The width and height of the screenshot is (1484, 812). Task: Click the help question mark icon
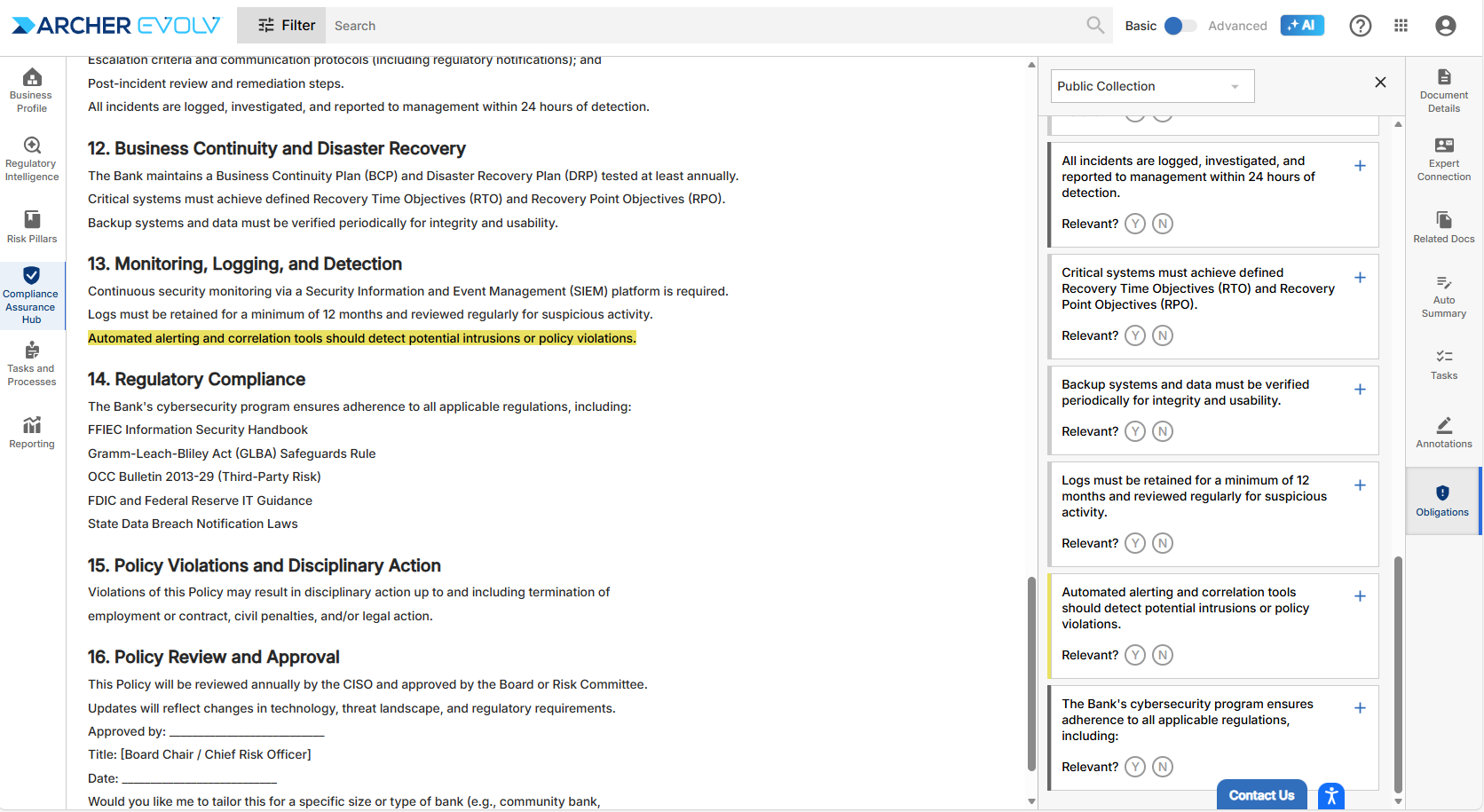pos(1360,26)
